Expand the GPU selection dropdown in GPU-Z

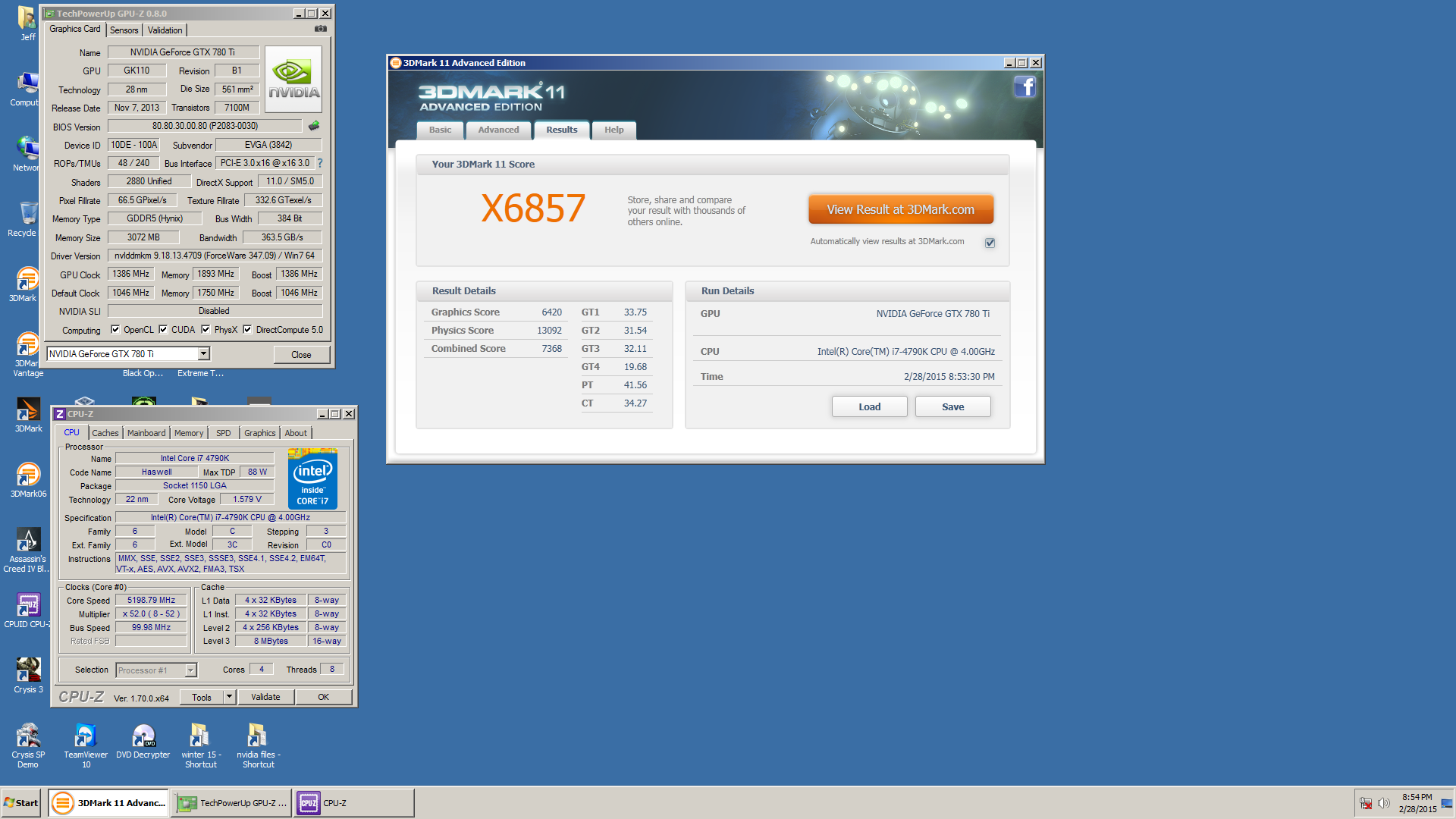coord(203,354)
